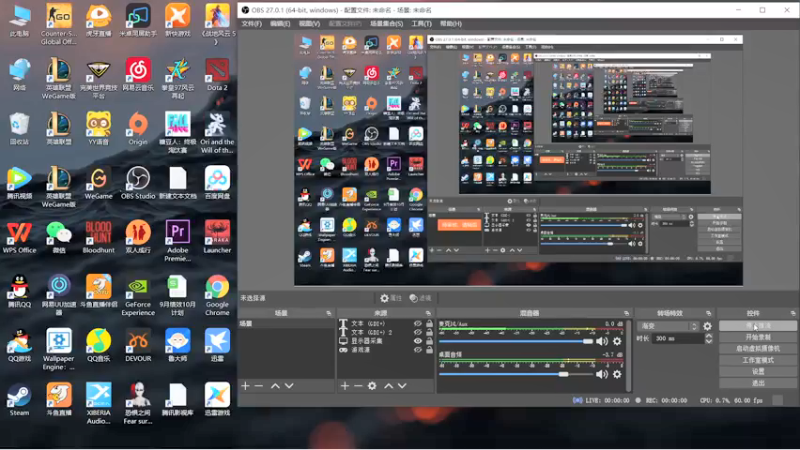Toggle lock on 显示器采集 source
The height and width of the screenshot is (450, 800).
point(429,341)
